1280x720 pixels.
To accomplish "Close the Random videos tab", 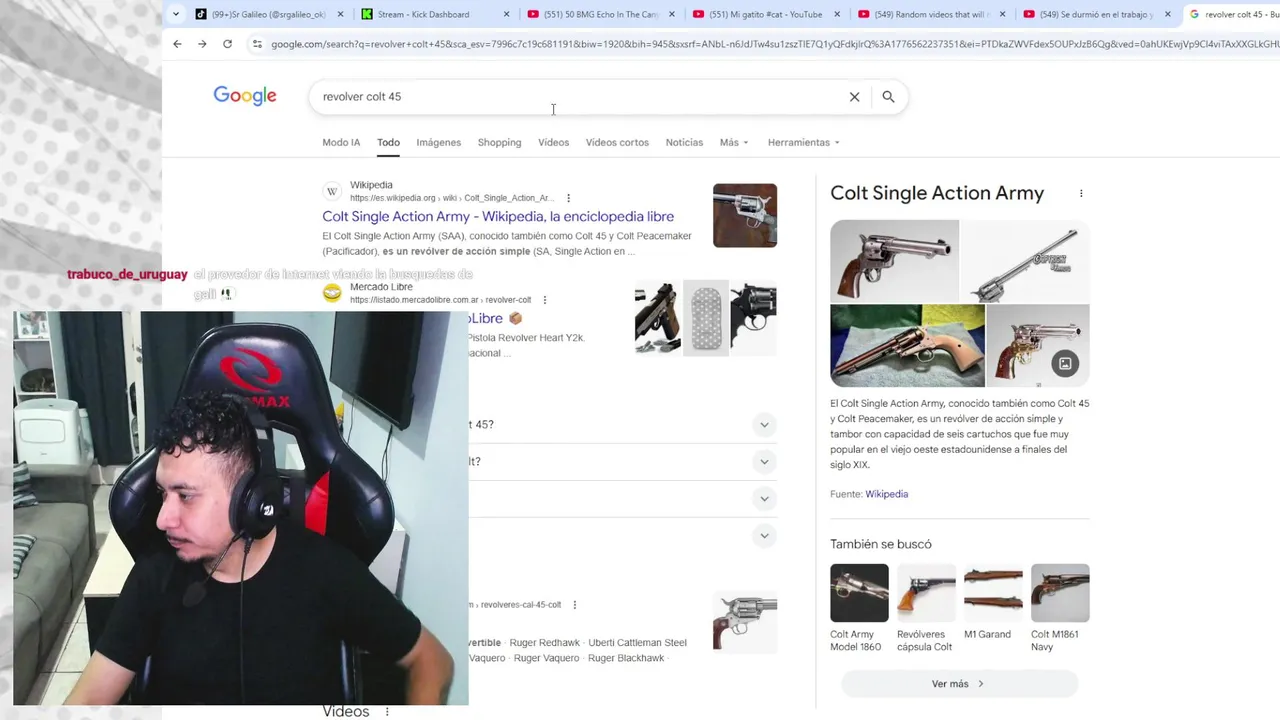I will [x=1002, y=14].
